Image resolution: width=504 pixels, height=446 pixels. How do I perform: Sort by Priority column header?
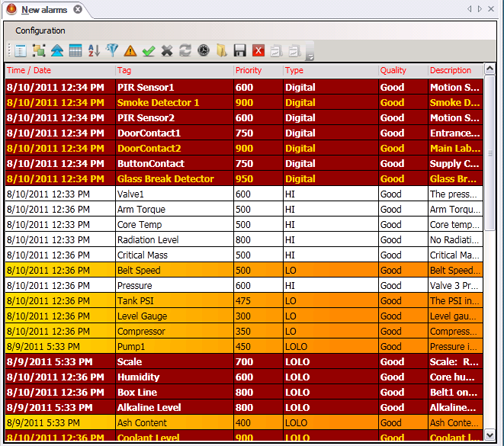[249, 70]
